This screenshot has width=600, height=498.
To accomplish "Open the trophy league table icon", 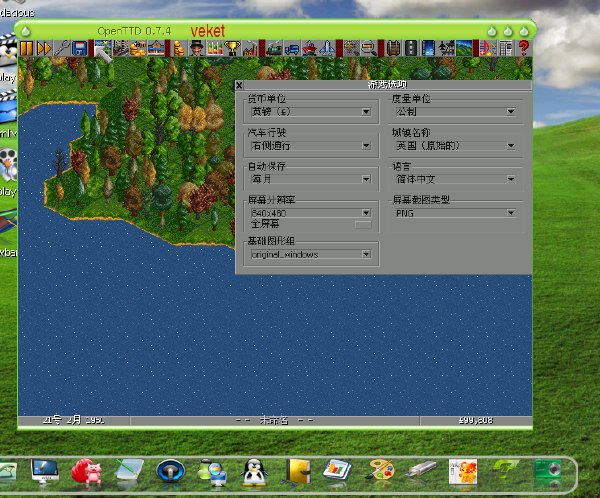I will coord(232,49).
